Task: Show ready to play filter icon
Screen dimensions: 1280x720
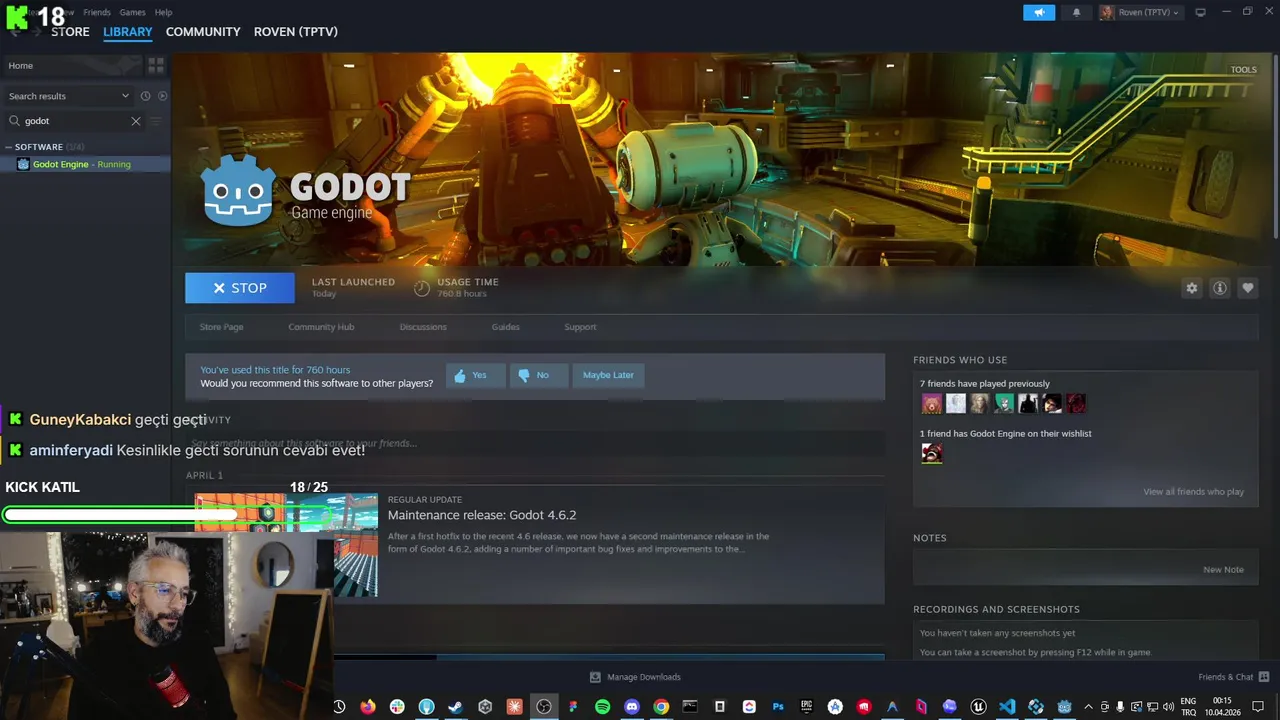Action: [x=163, y=96]
